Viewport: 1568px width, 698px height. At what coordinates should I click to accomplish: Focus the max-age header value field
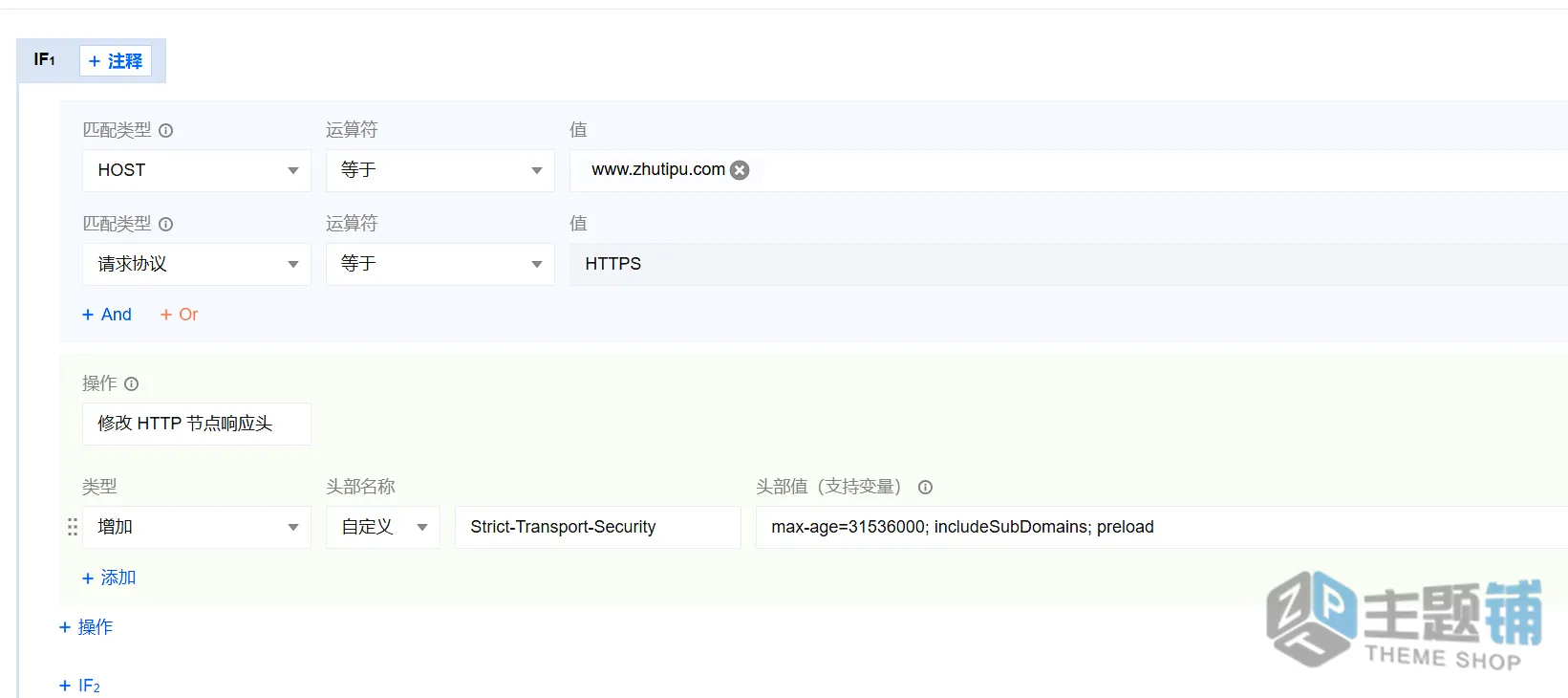pyautogui.click(x=1162, y=527)
